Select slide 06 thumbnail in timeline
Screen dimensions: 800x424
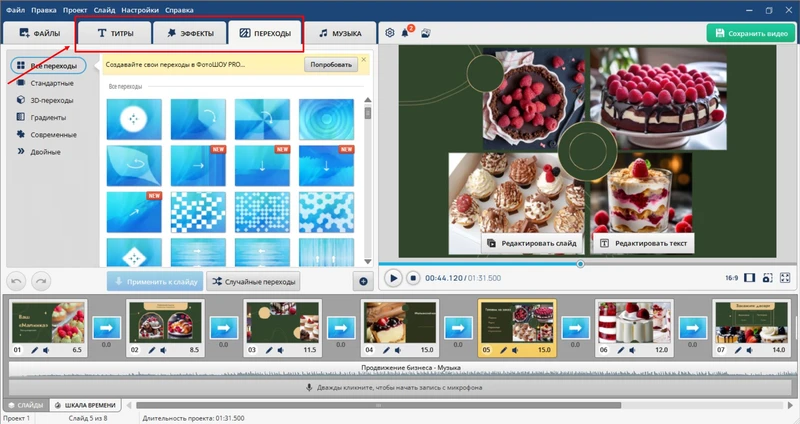[x=634, y=328]
